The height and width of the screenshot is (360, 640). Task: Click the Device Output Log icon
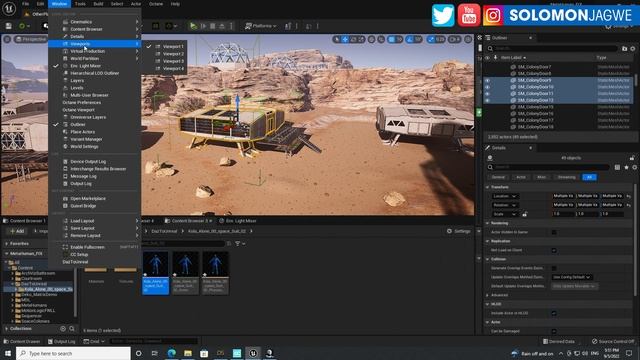pos(65,162)
